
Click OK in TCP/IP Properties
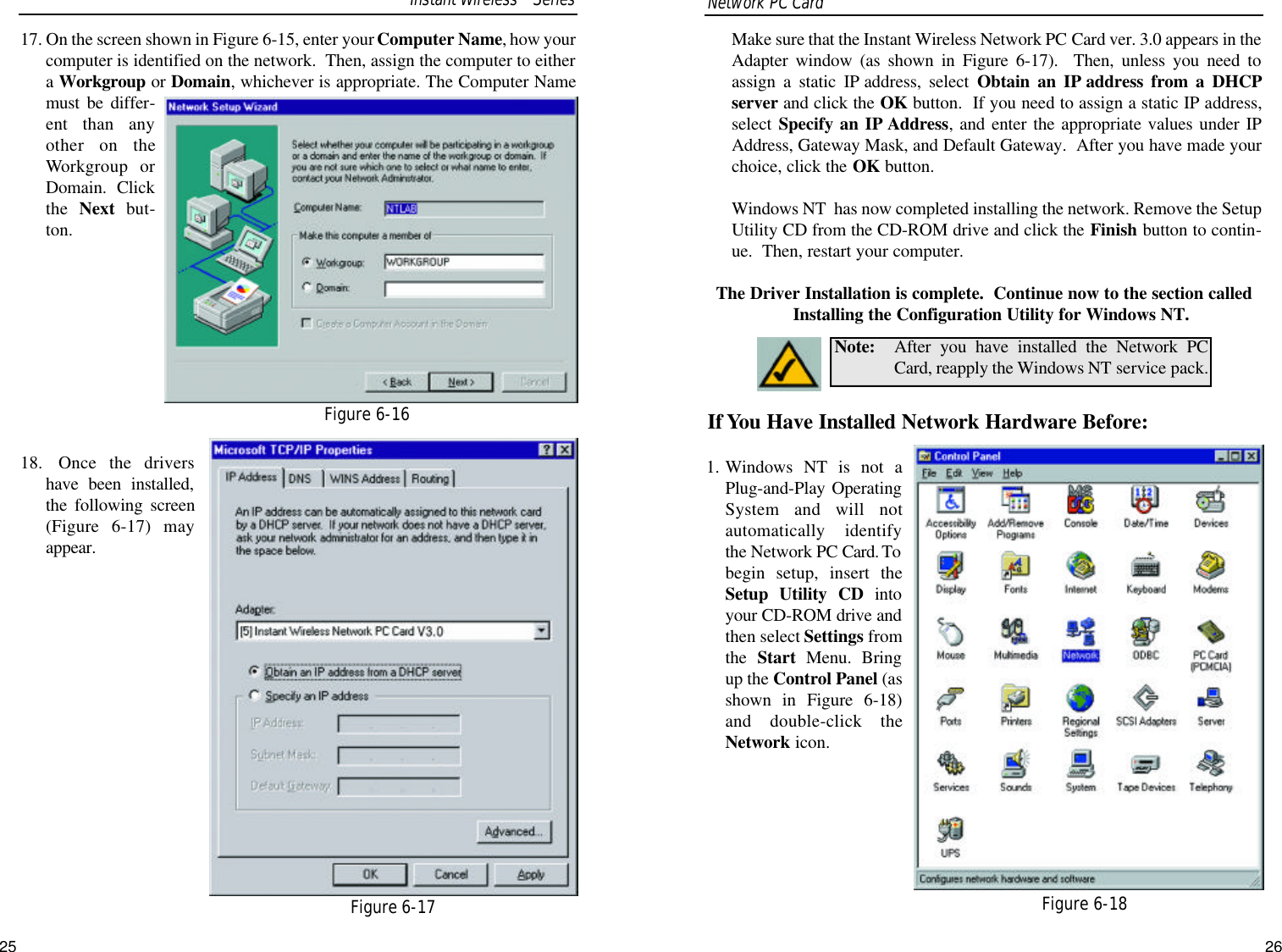click(370, 874)
